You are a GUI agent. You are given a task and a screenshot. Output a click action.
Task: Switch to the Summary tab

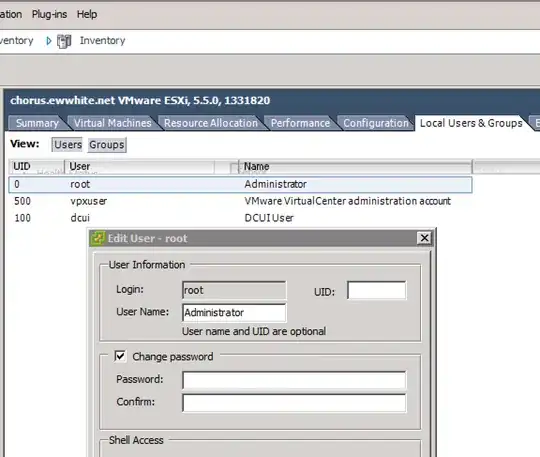click(37, 123)
